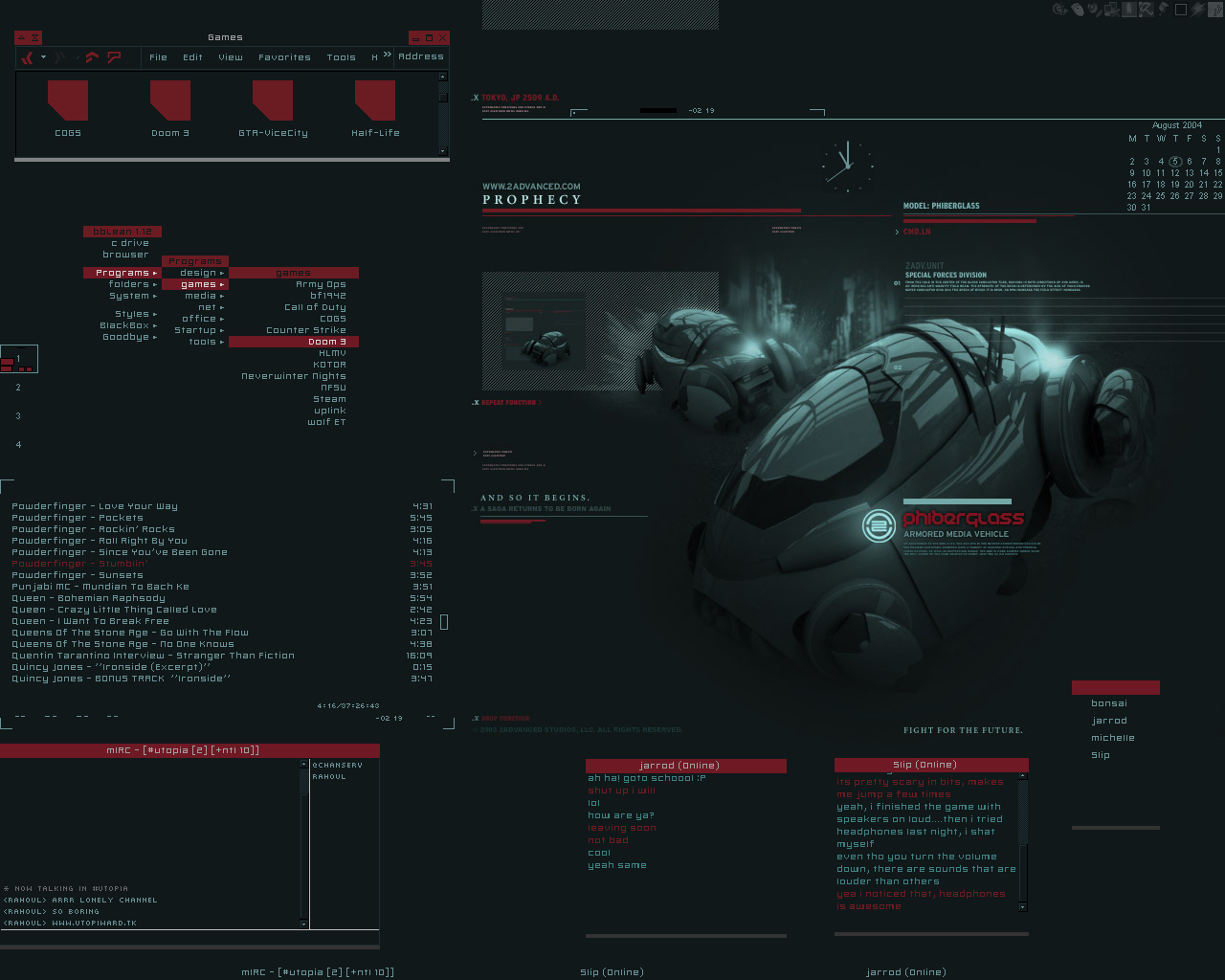Click the search globe tray icon
Image resolution: width=1225 pixels, height=980 pixels.
1059,10
